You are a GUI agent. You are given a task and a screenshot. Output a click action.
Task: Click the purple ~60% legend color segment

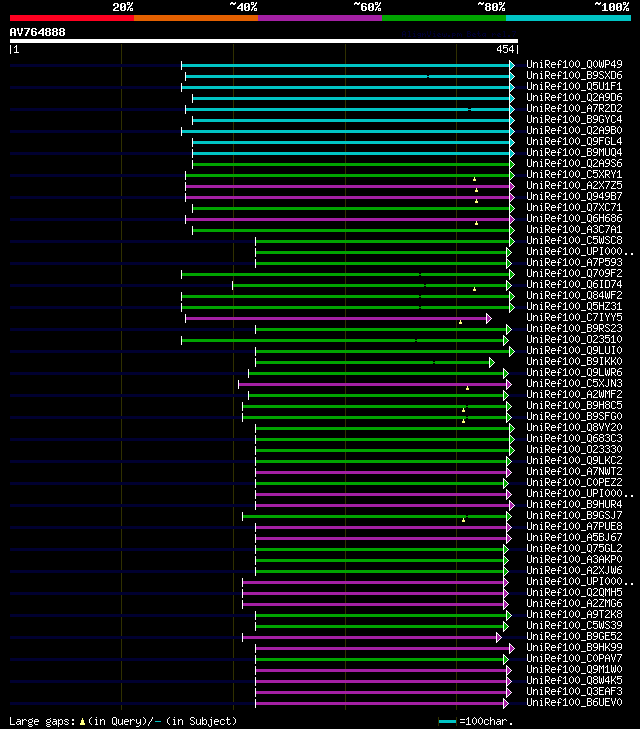[x=320, y=18]
